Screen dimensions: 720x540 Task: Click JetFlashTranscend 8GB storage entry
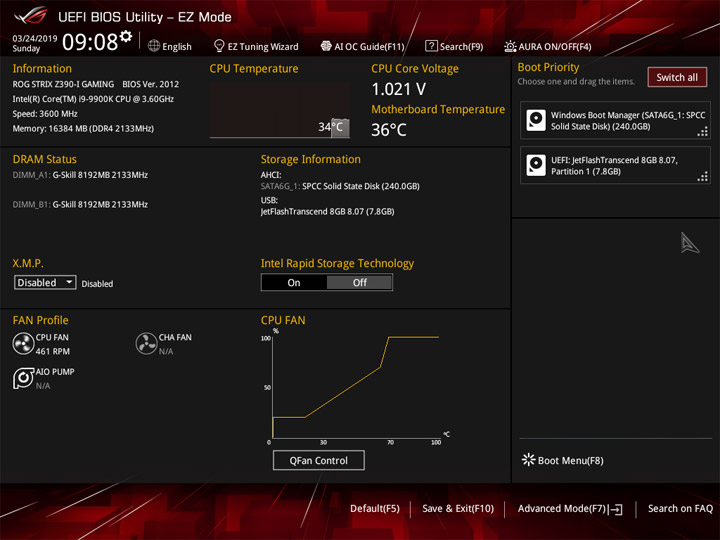pyautogui.click(x=327, y=211)
